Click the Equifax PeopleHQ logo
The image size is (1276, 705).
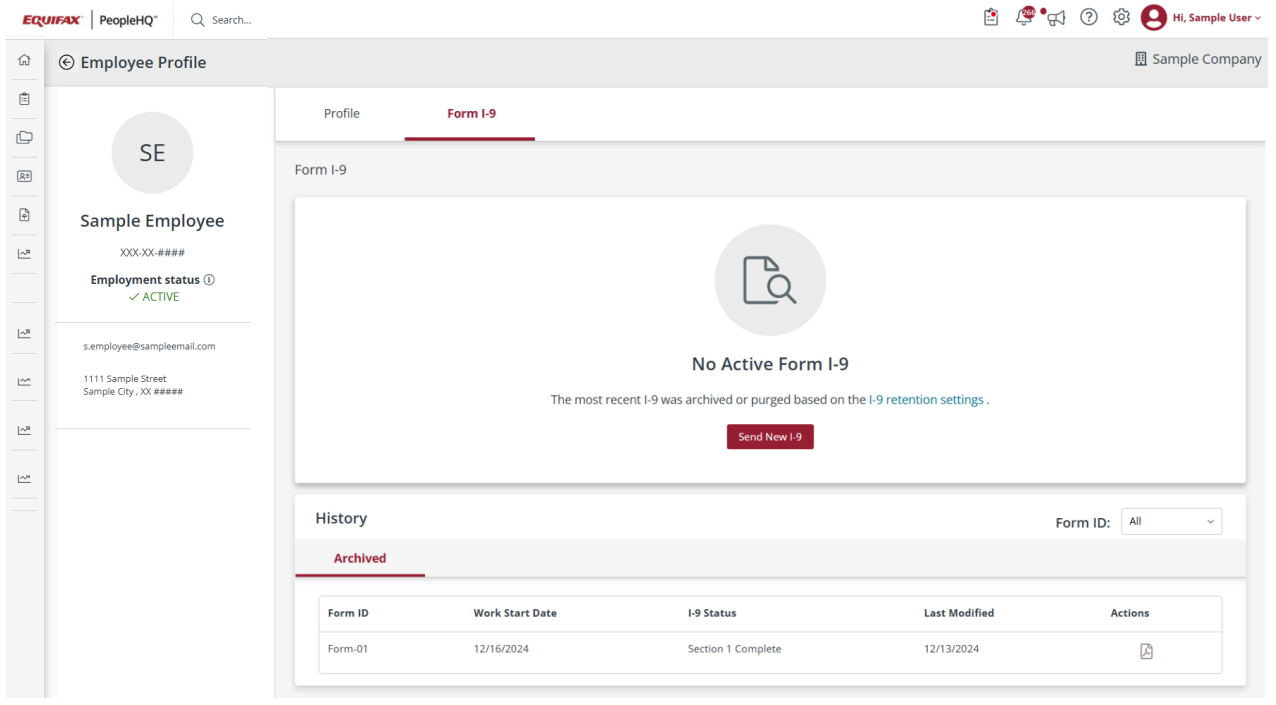90,19
